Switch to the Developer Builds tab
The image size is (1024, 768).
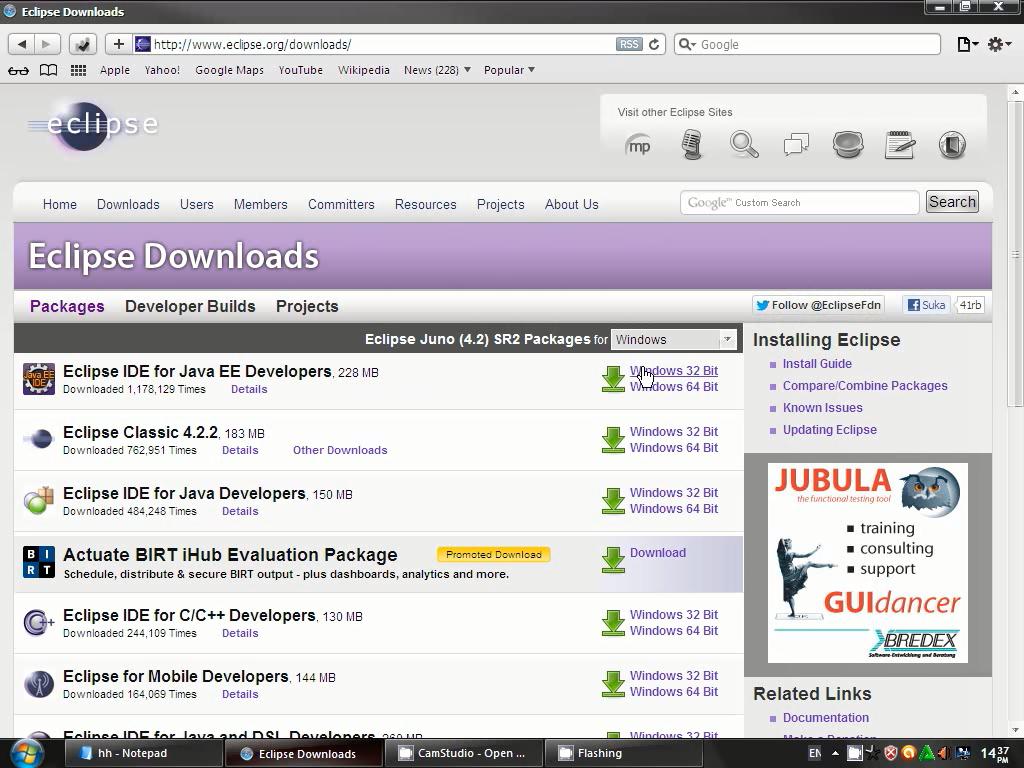[x=190, y=306]
